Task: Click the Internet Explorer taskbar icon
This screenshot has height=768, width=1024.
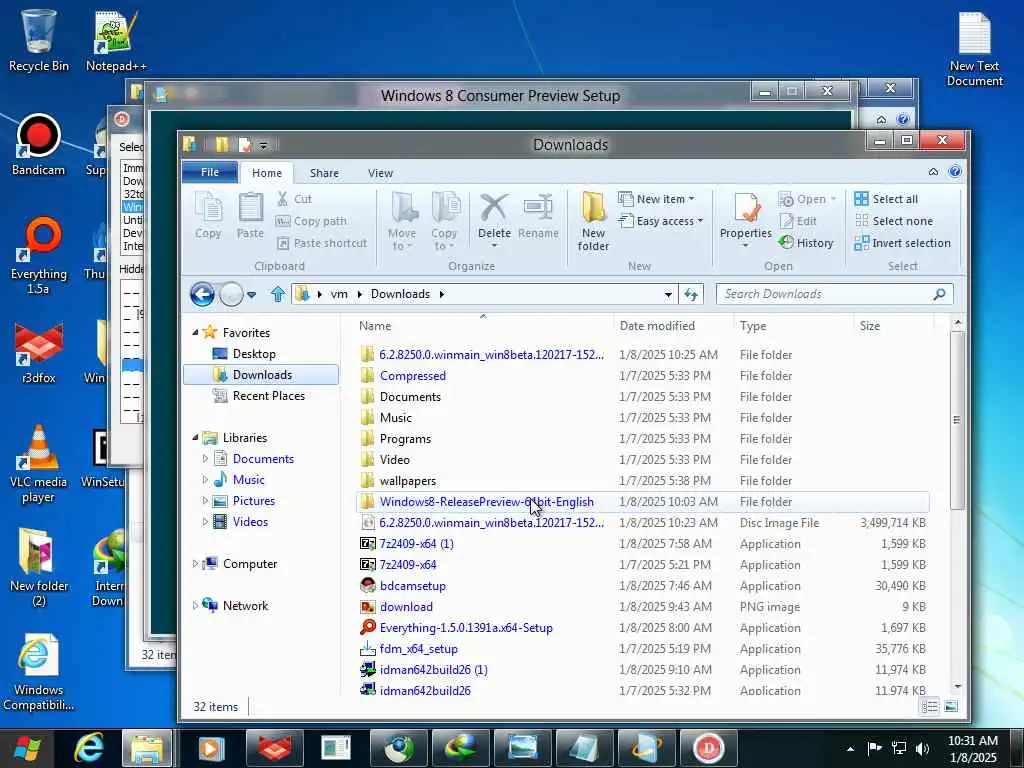Action: click(x=88, y=748)
